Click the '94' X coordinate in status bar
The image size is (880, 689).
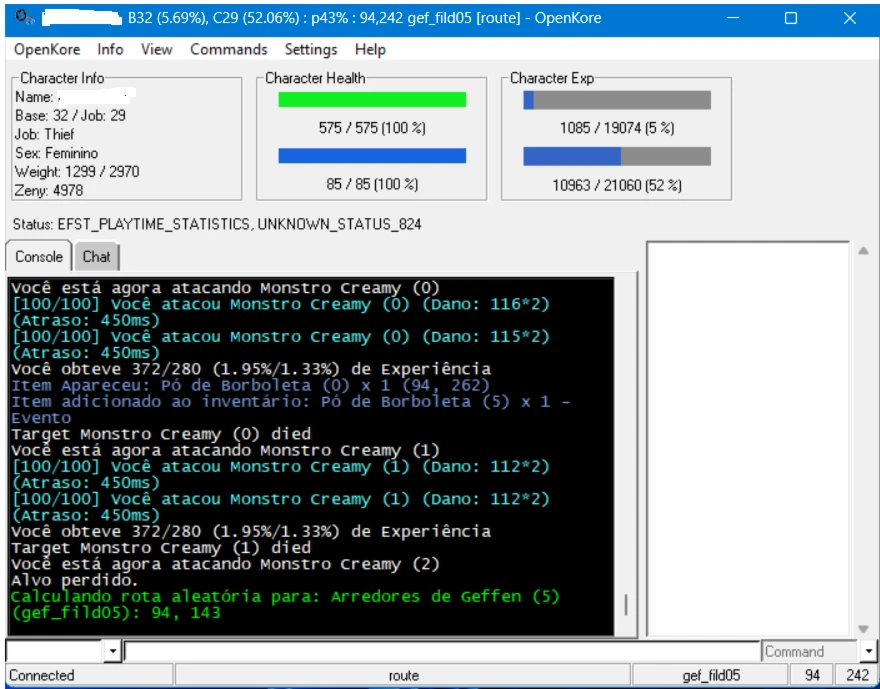coord(812,675)
